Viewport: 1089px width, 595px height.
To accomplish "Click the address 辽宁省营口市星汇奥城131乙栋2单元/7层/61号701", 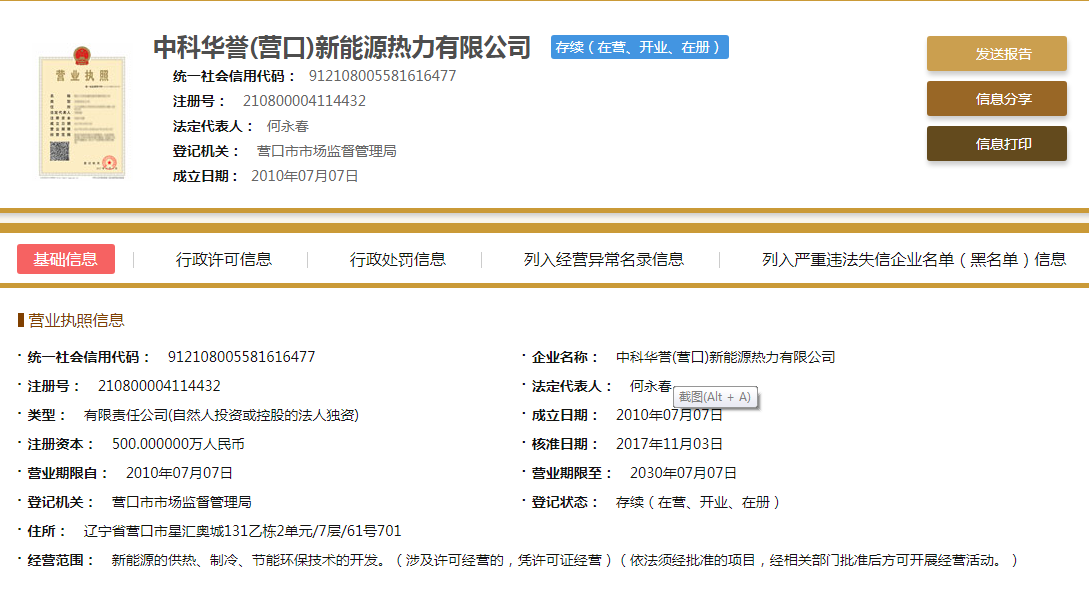I will (x=242, y=531).
